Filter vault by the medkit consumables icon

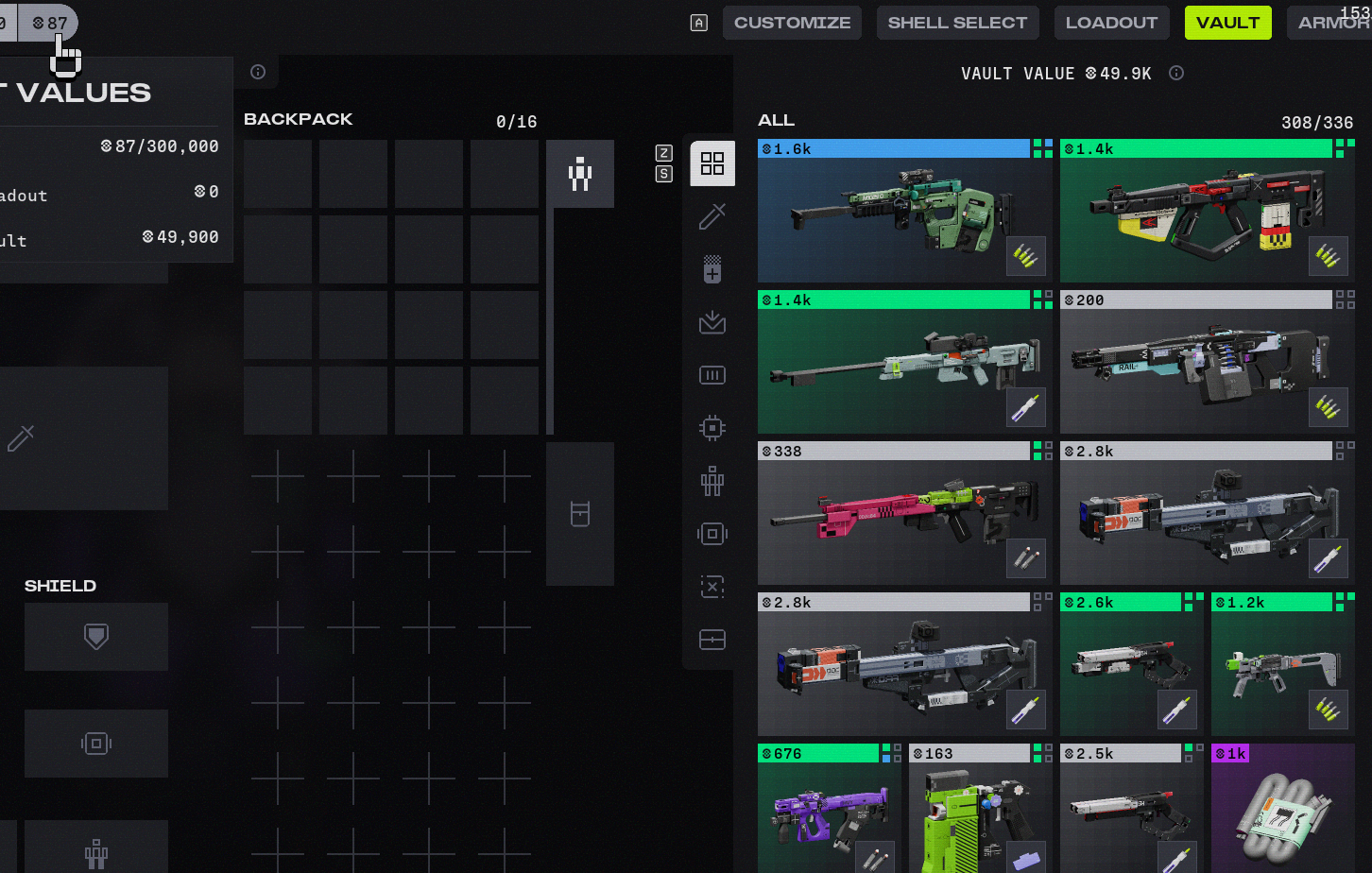coord(712,269)
